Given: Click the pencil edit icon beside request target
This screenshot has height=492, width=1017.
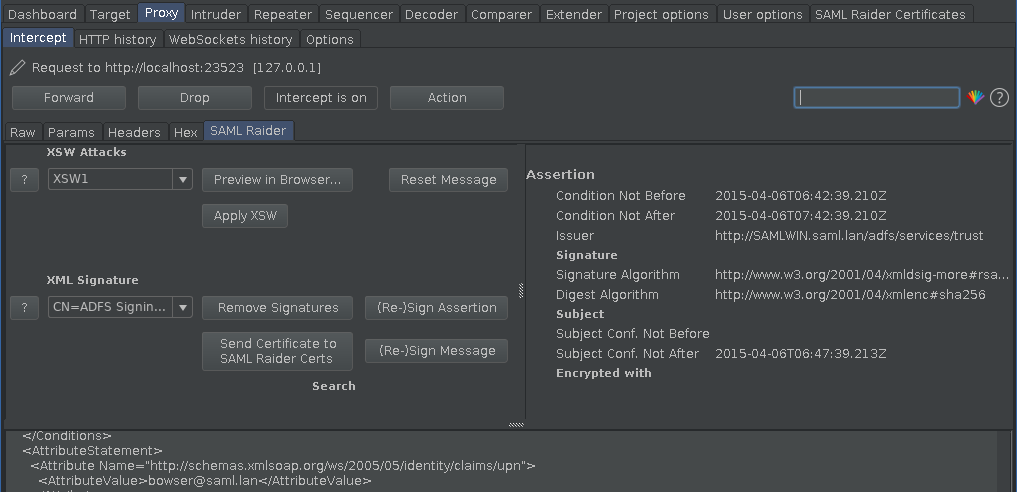Looking at the screenshot, I should click(18, 67).
